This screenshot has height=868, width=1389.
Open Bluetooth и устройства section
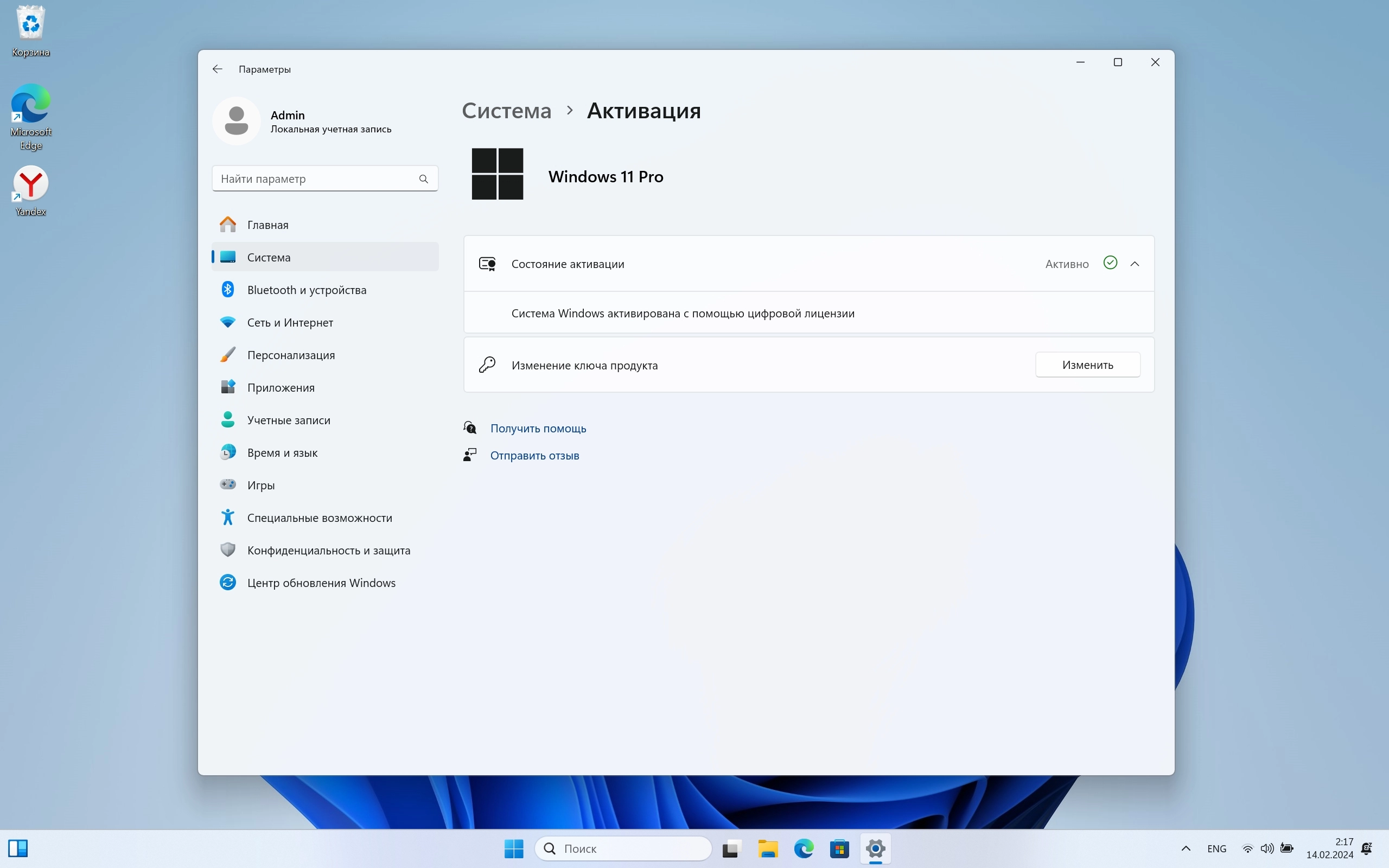tap(307, 290)
